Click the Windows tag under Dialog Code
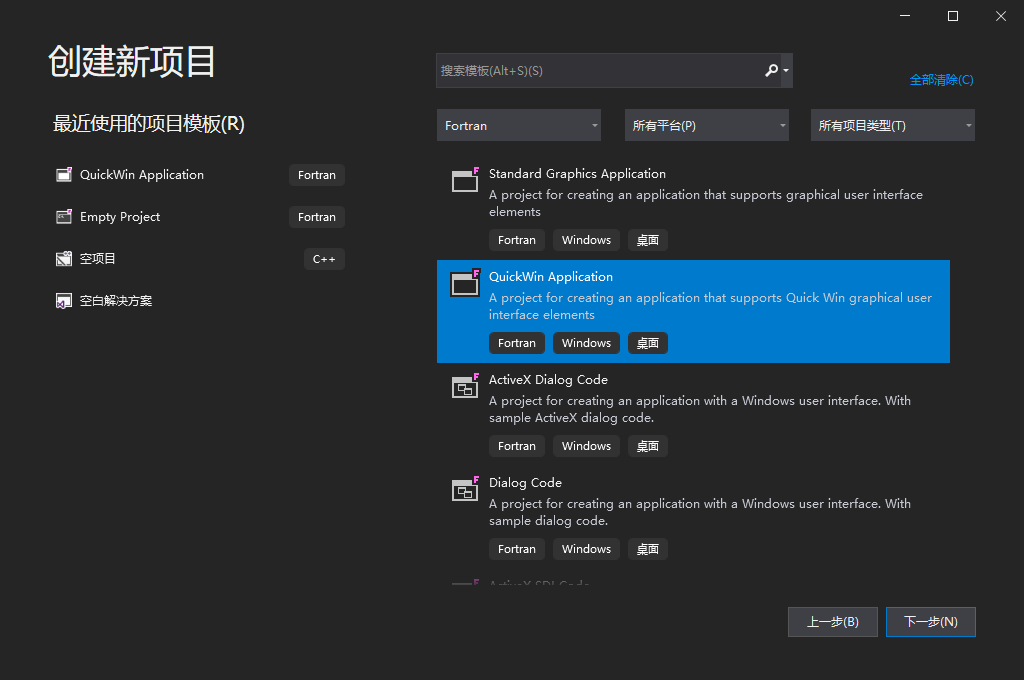1024x680 pixels. click(x=586, y=548)
